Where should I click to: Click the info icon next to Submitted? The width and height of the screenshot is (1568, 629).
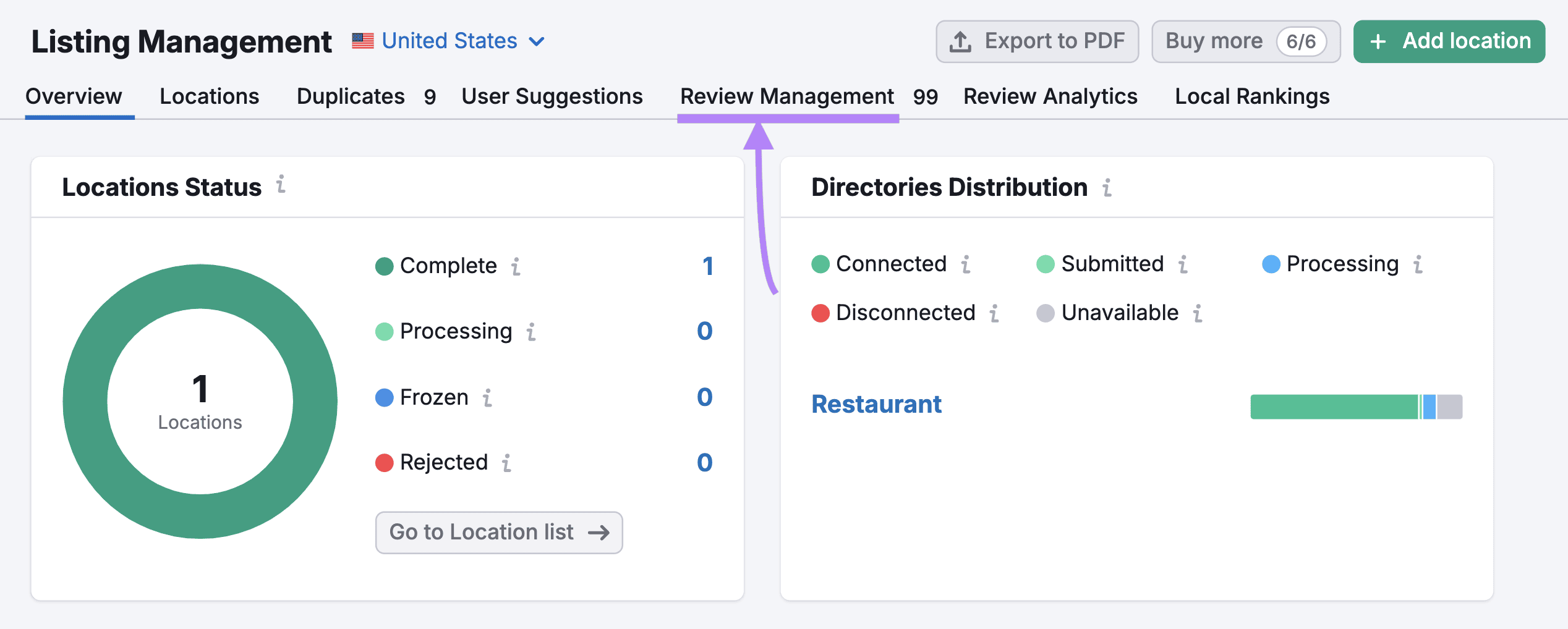[x=1183, y=264]
